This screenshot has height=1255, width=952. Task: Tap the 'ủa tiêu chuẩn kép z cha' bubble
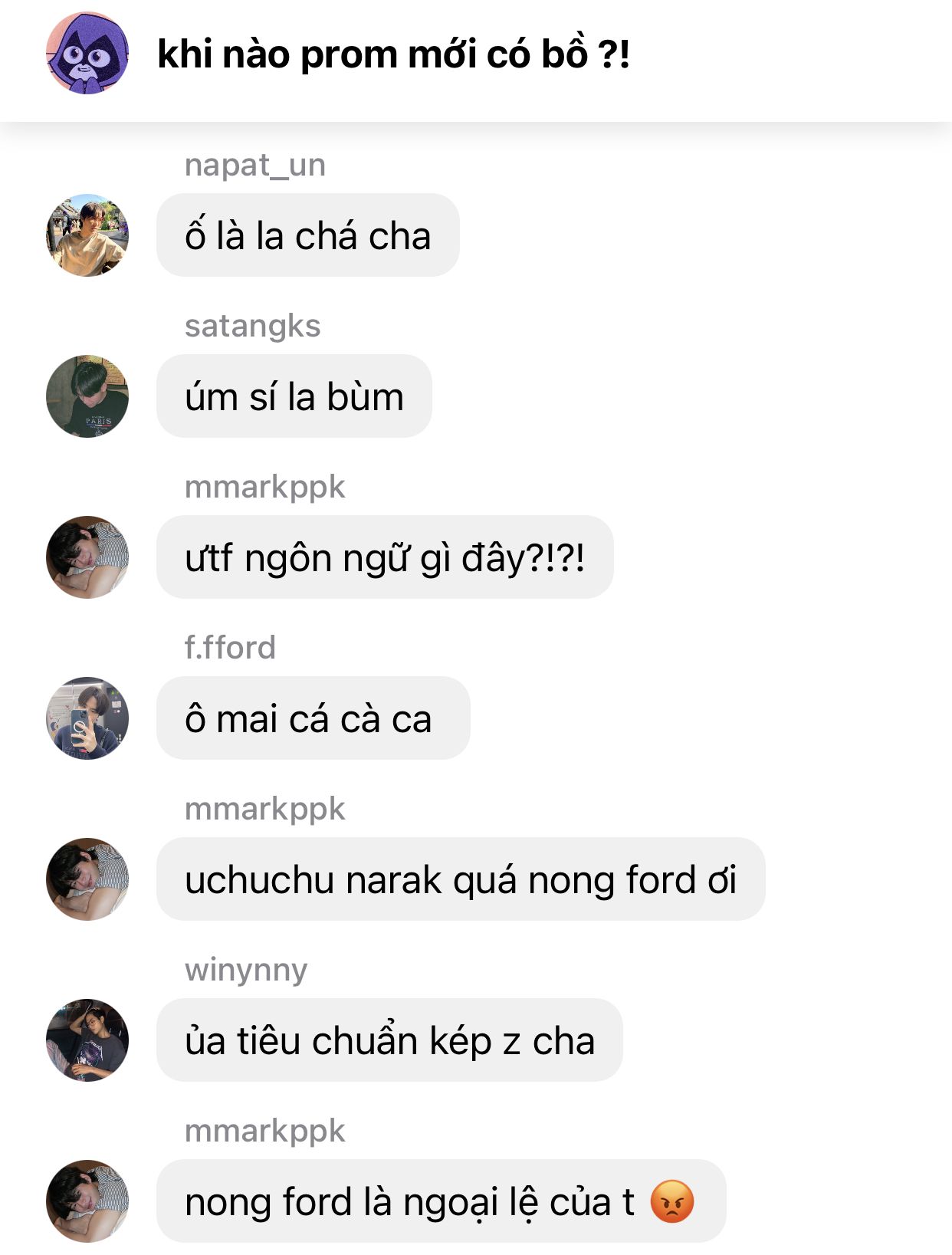389,1040
